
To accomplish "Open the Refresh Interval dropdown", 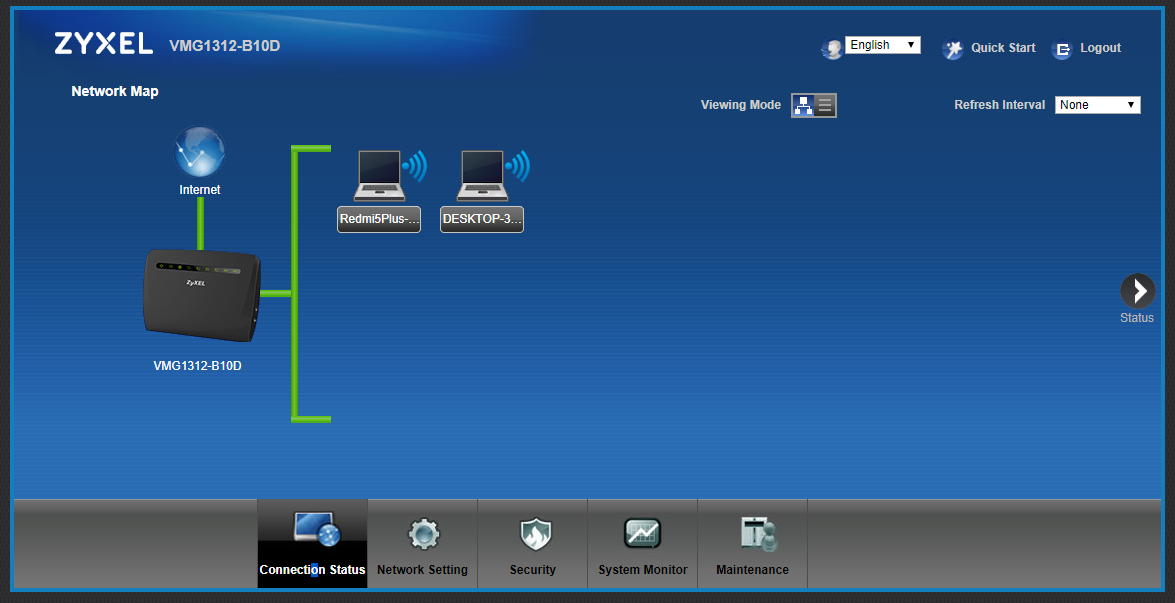I will tap(1098, 105).
